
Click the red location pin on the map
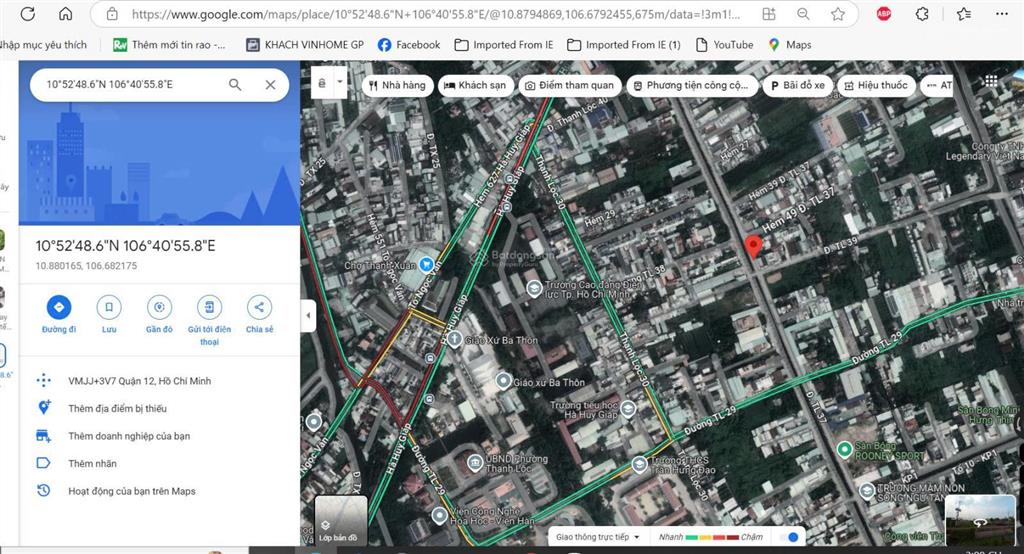pyautogui.click(x=754, y=247)
